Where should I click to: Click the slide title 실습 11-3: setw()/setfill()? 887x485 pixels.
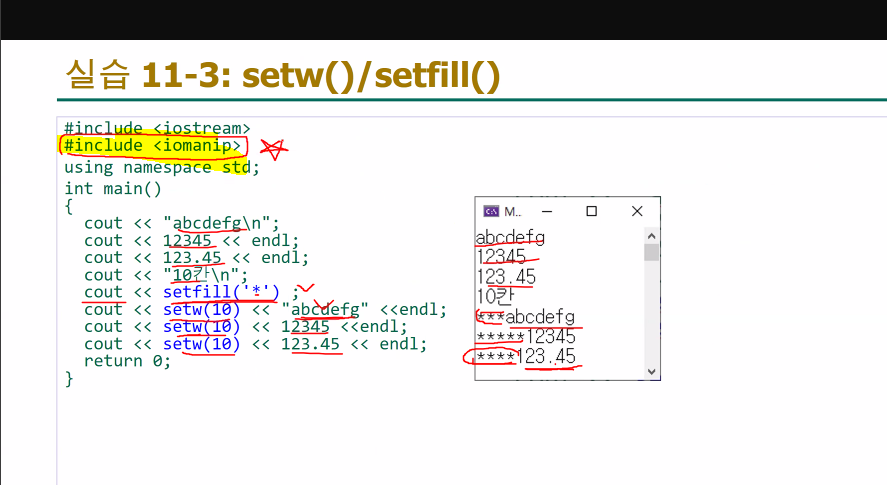(282, 74)
